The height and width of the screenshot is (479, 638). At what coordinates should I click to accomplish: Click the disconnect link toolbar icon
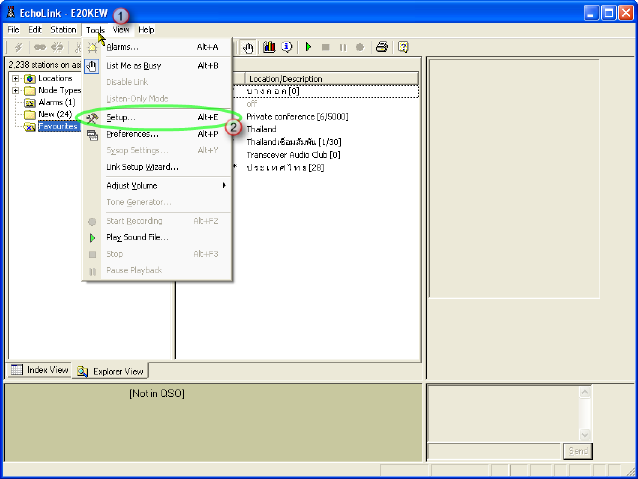(57, 47)
